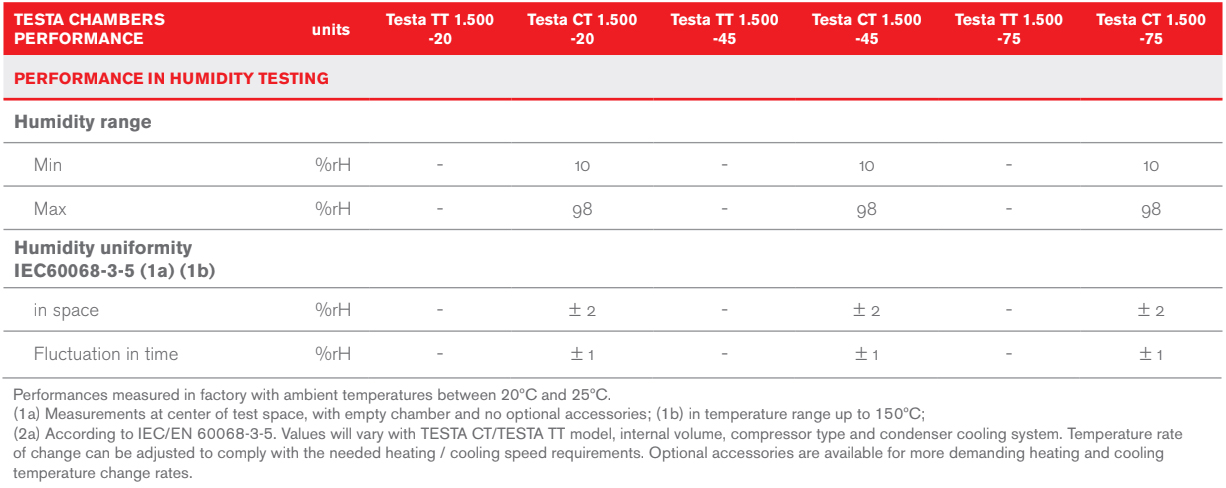Click the in space row label
1226x488 pixels.
click(66, 310)
